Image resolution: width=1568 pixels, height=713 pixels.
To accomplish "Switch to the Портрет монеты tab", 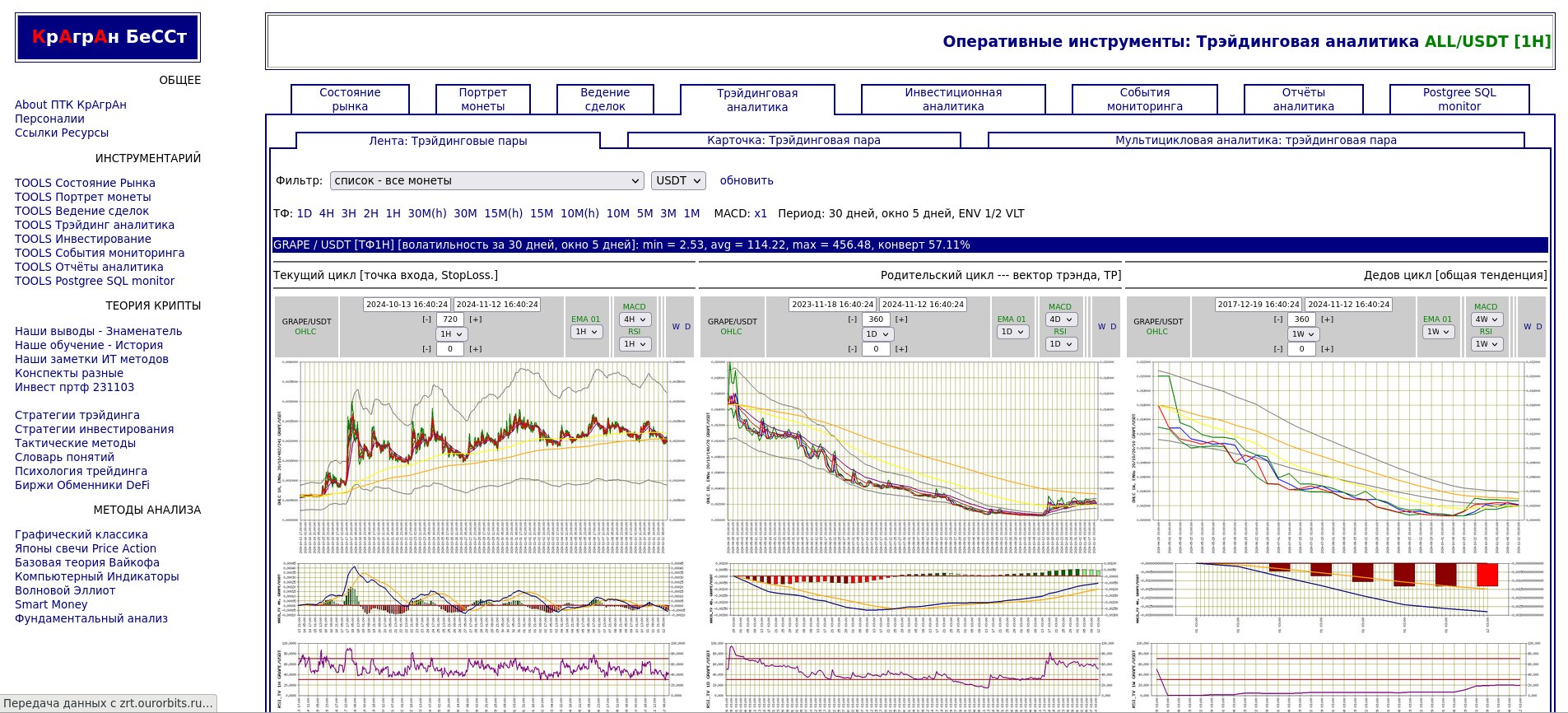I will [482, 100].
